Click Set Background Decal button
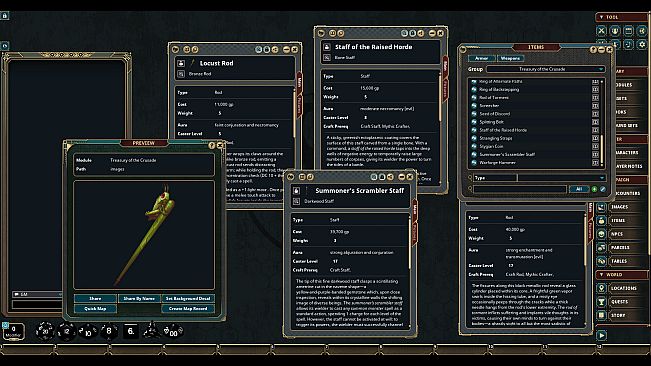 [x=188, y=298]
